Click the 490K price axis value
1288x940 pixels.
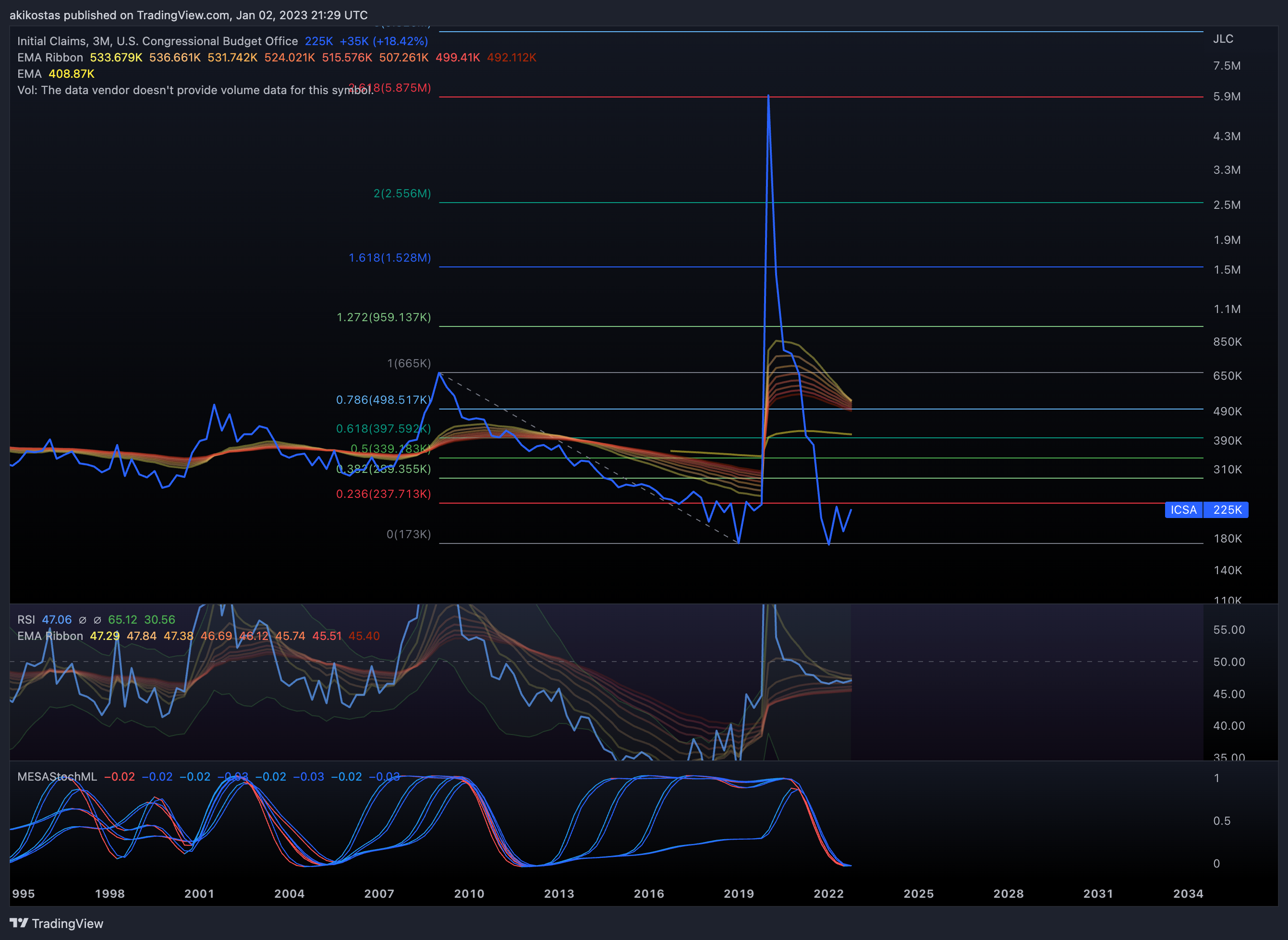[1227, 411]
